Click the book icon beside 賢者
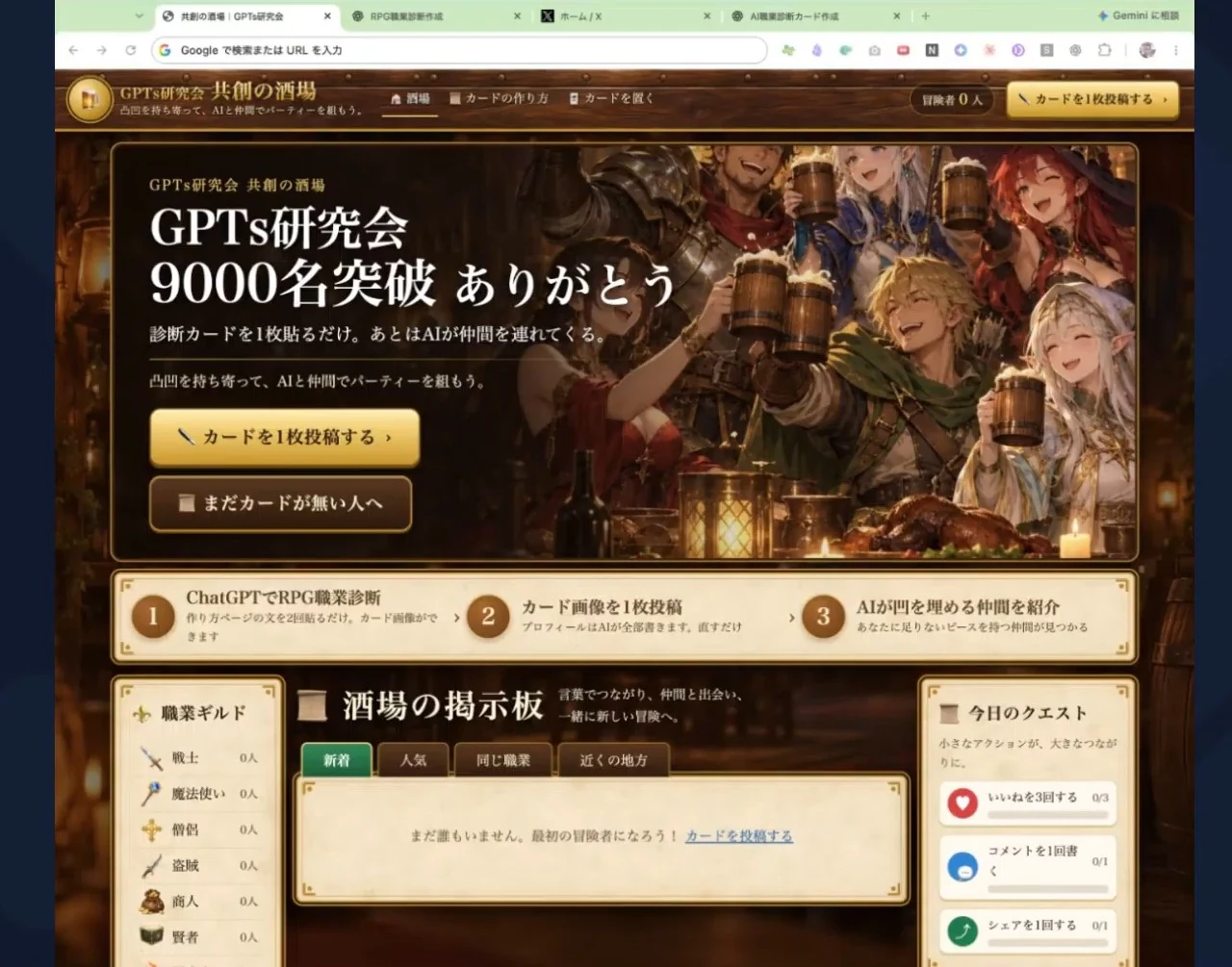 point(151,936)
